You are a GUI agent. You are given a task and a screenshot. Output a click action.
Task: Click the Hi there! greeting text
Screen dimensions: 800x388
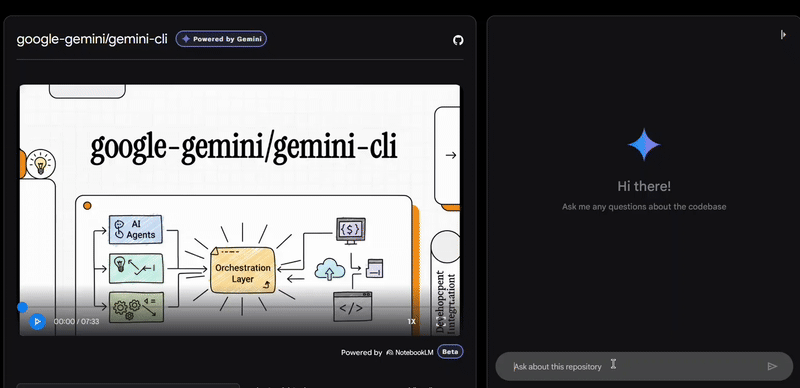coord(644,186)
